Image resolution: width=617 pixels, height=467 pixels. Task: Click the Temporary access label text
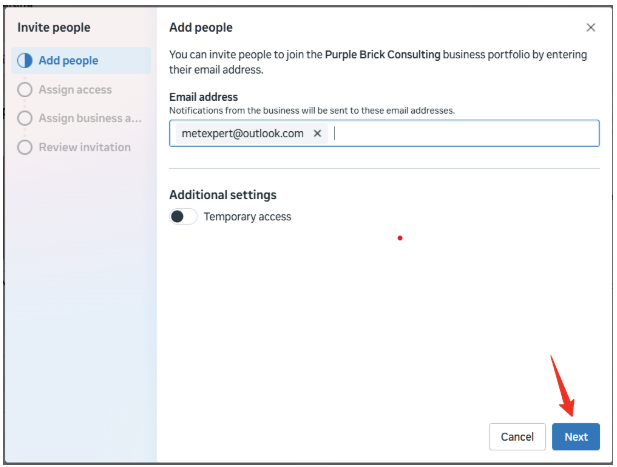click(247, 216)
